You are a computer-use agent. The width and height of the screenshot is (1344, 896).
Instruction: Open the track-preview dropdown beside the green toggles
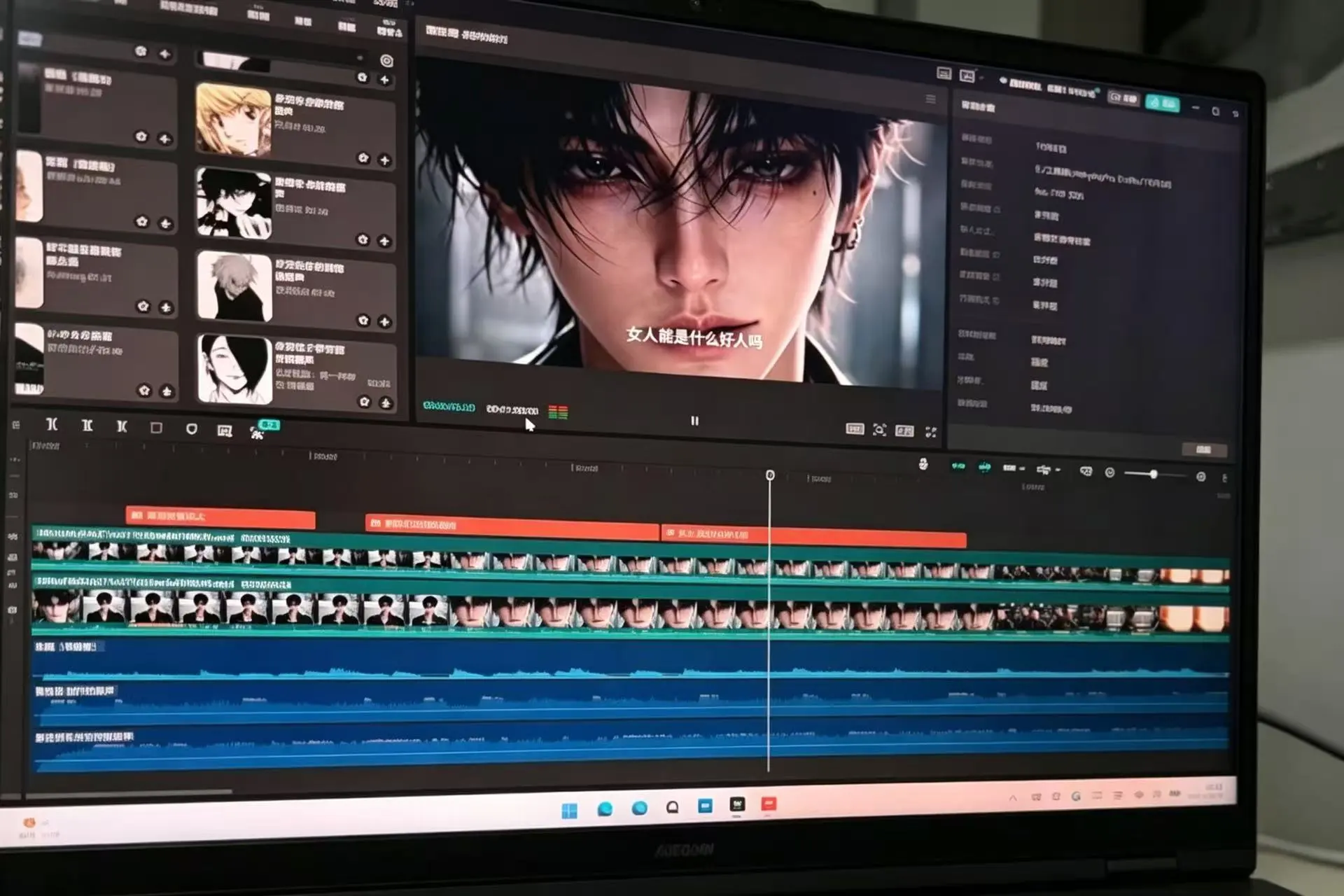coord(1014,468)
